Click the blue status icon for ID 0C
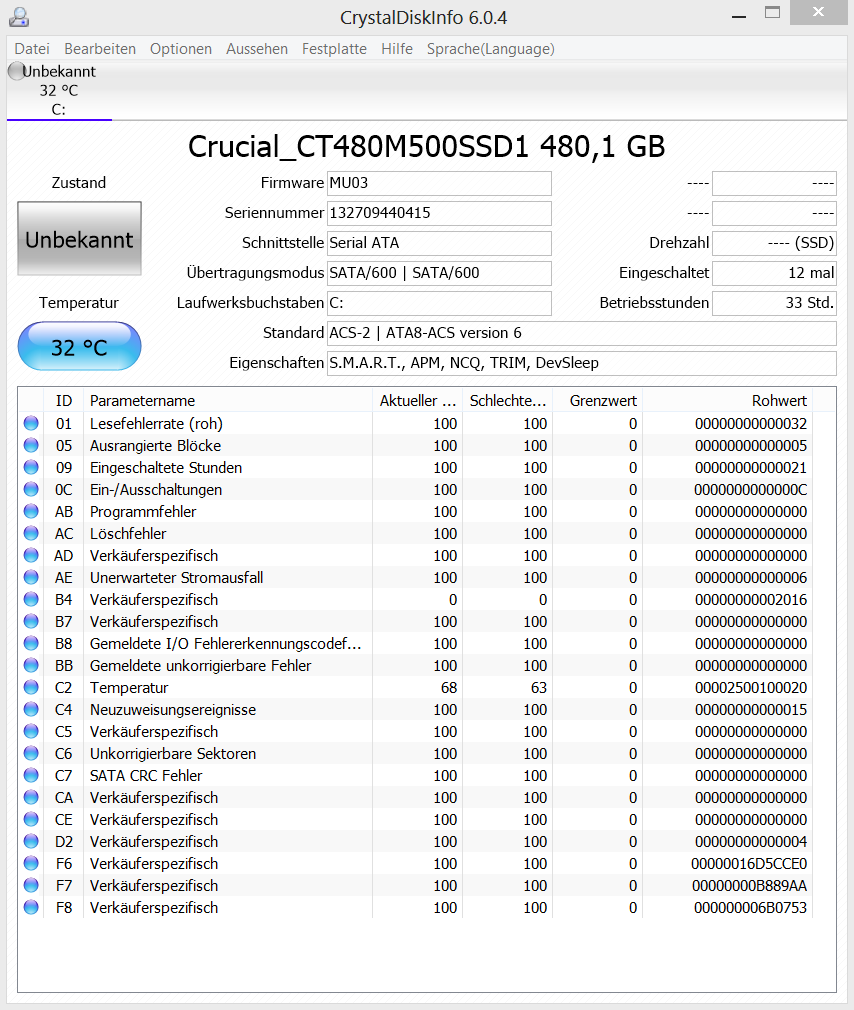Screen dimensions: 854x1010 click(31, 489)
